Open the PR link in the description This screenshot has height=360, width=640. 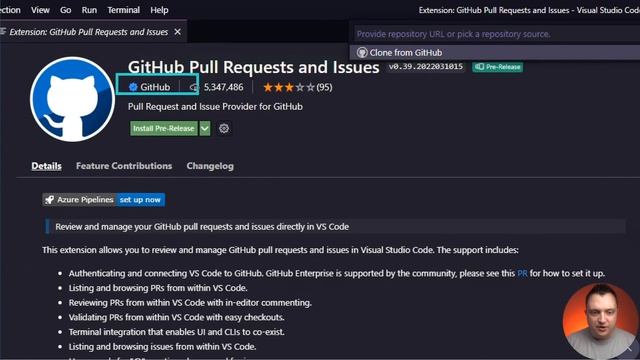522,273
